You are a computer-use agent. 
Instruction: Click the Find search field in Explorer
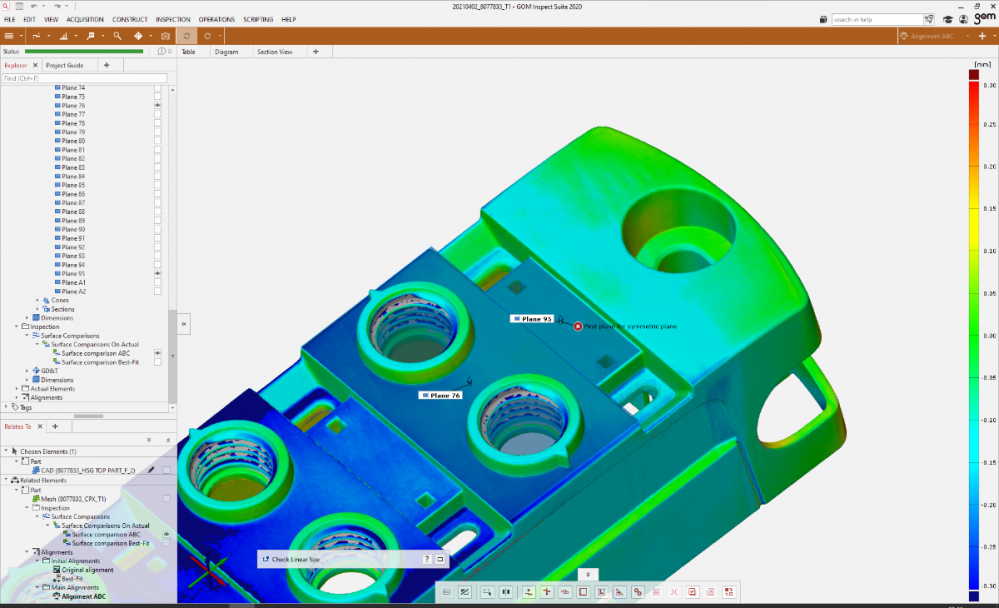coord(84,78)
